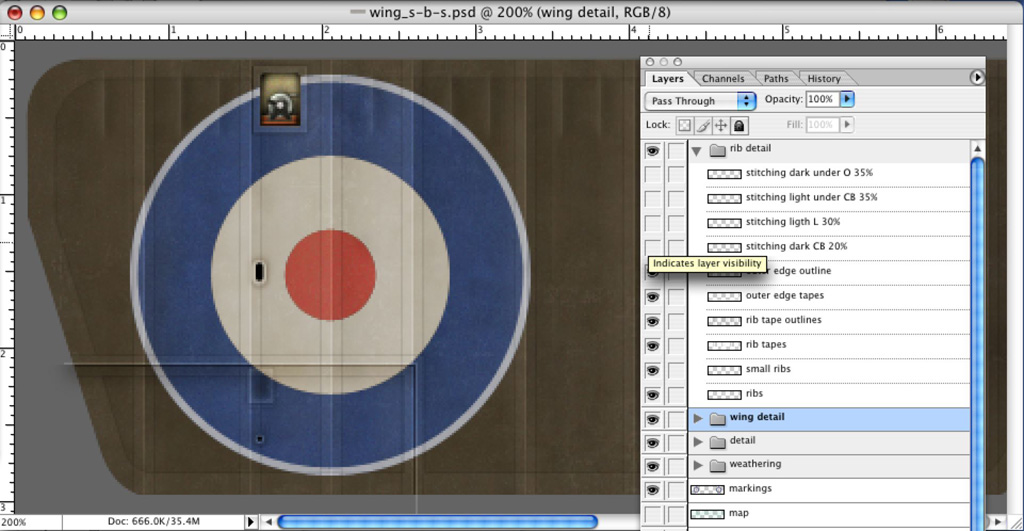This screenshot has height=531, width=1024.
Task: Click Layers panel vertical scrollbar thumb
Action: click(x=978, y=343)
